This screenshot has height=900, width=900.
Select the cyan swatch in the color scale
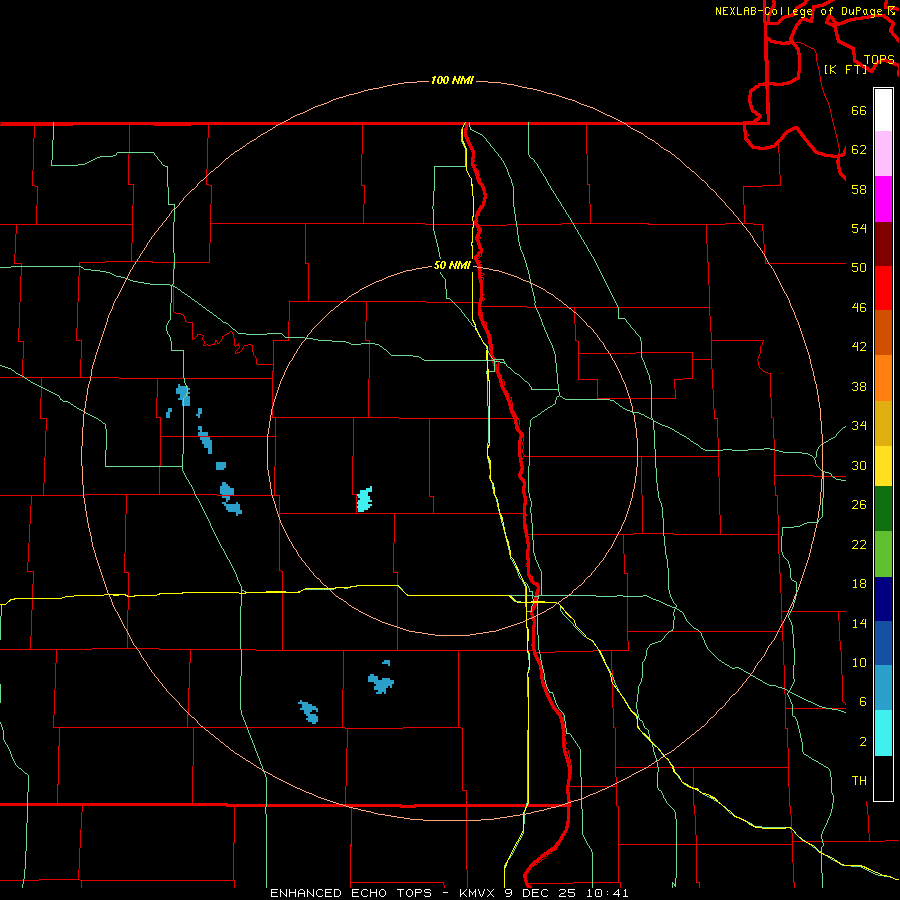(883, 733)
